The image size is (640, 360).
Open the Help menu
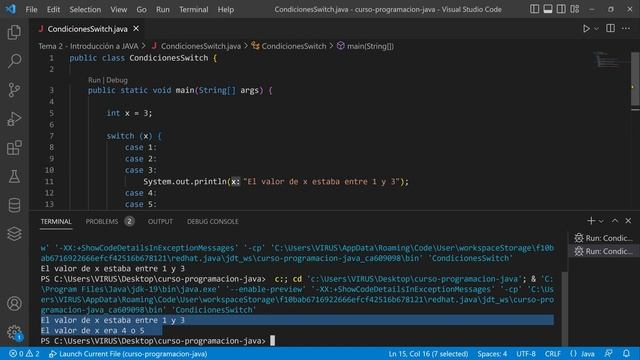226,9
